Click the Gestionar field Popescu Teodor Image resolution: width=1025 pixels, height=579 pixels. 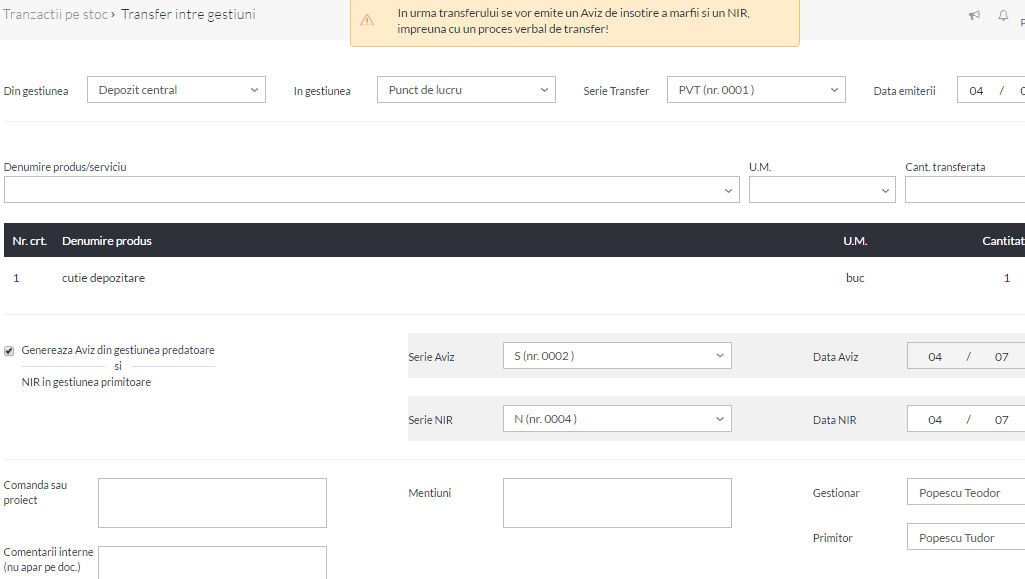pyautogui.click(x=966, y=493)
